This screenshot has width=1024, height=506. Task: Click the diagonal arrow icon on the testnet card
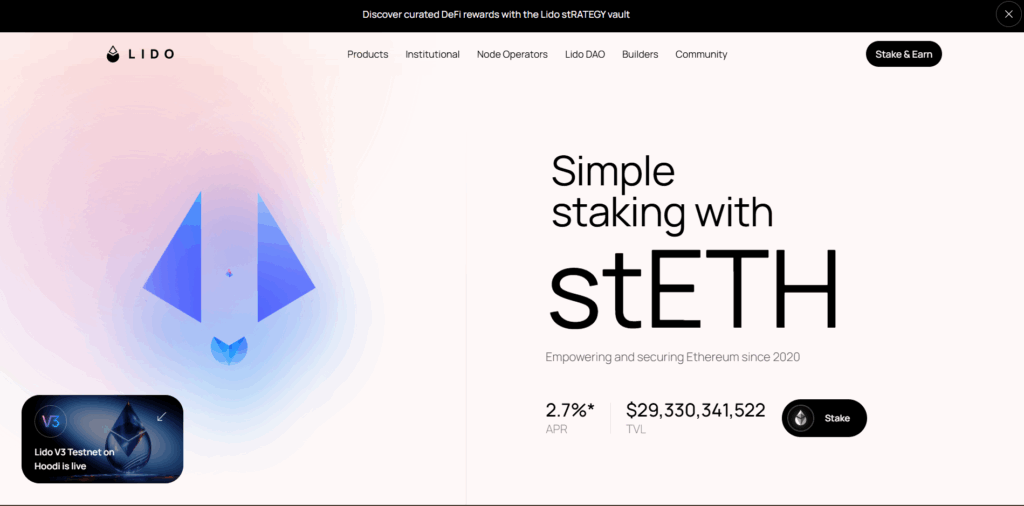(162, 416)
